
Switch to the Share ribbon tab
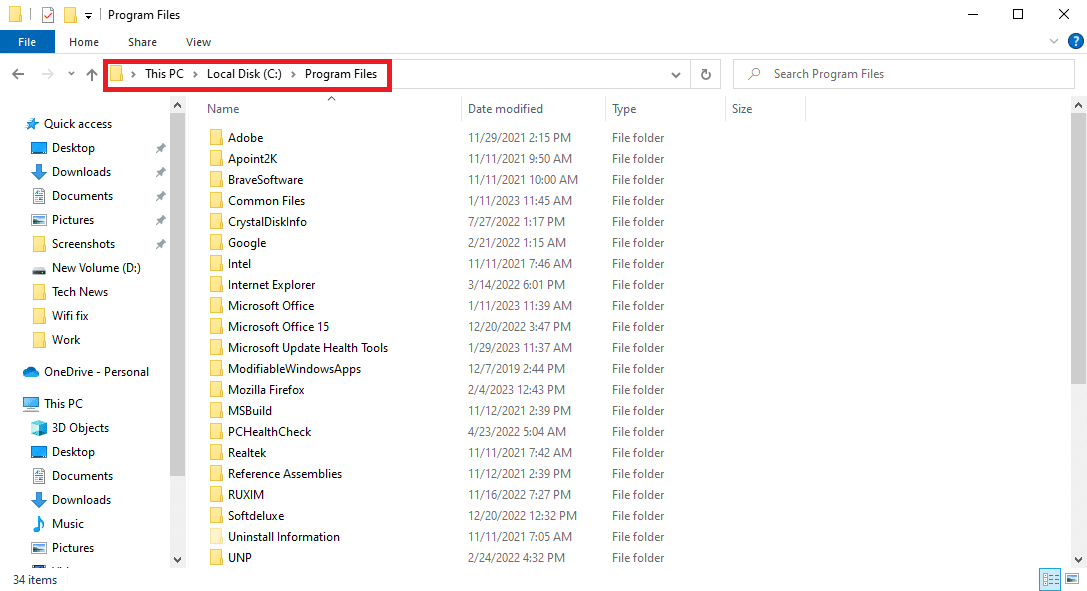(142, 42)
